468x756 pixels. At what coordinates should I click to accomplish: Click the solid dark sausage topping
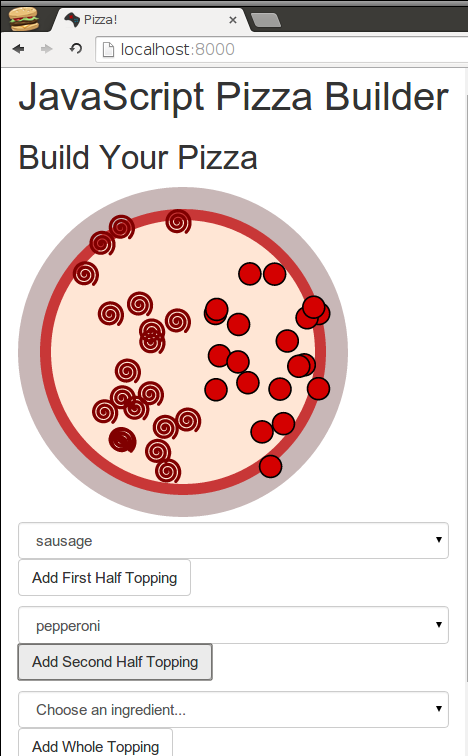(122, 440)
